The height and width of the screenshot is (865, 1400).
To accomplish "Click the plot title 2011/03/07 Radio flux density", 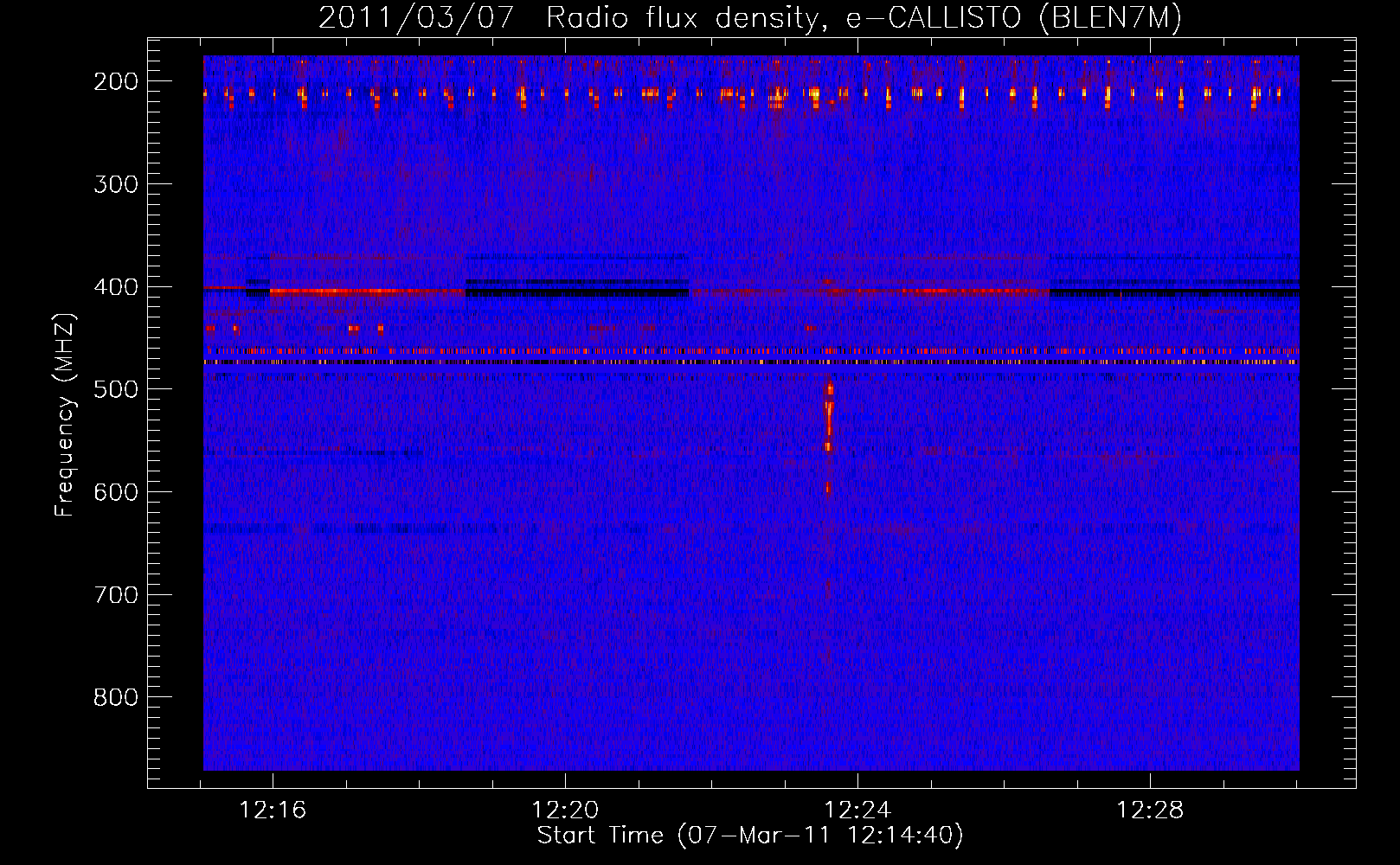I will [x=749, y=17].
